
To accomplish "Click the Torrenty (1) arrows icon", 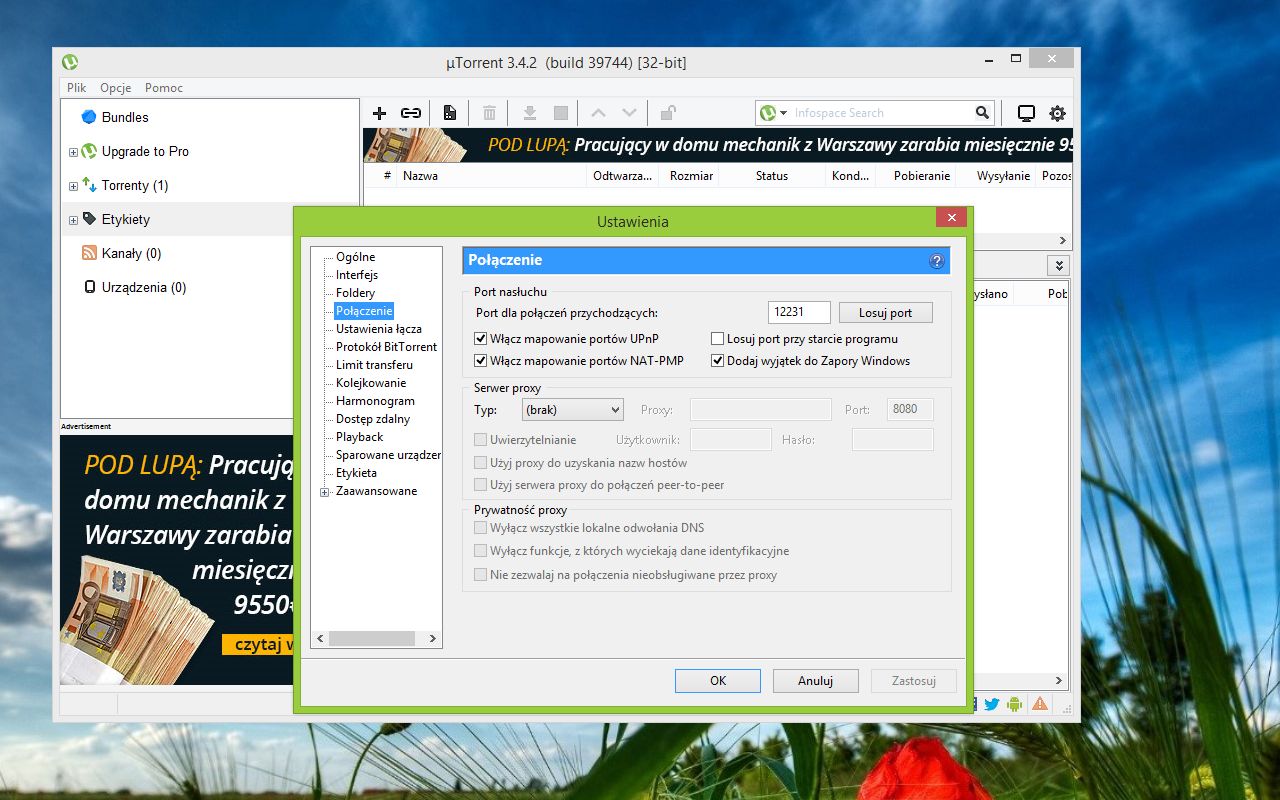I will click(x=89, y=185).
